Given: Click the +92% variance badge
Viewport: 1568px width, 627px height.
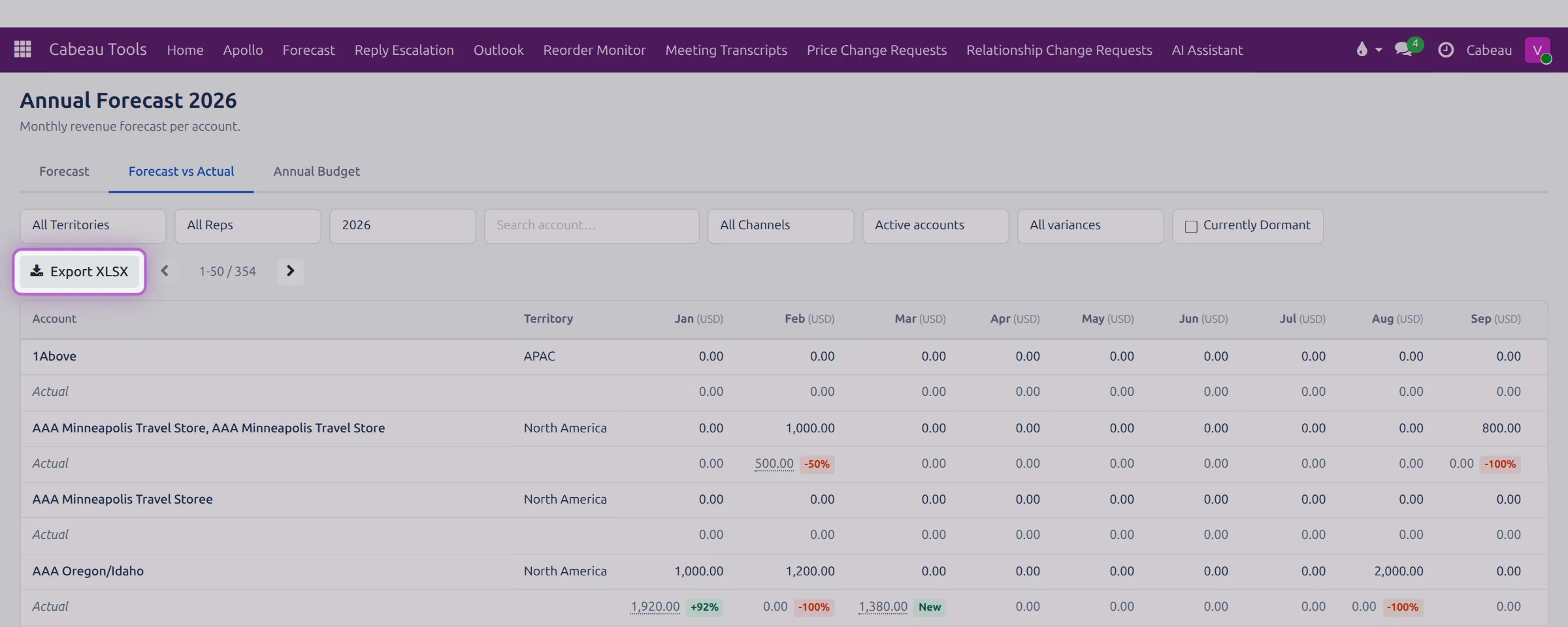Looking at the screenshot, I should click(x=704, y=607).
